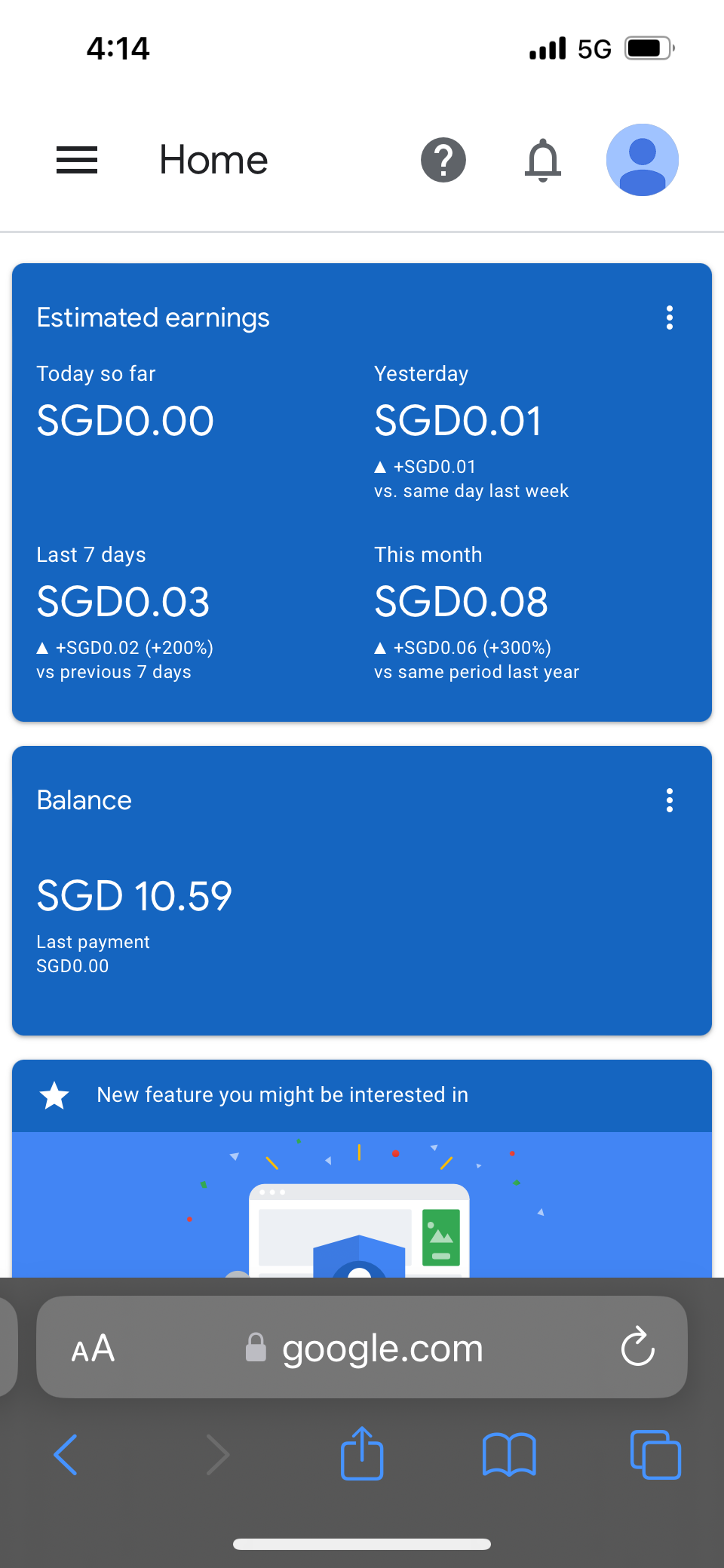Screen dimensions: 724x1568
Task: Tap Yesterday earnings SGD0.01
Action: (x=458, y=421)
